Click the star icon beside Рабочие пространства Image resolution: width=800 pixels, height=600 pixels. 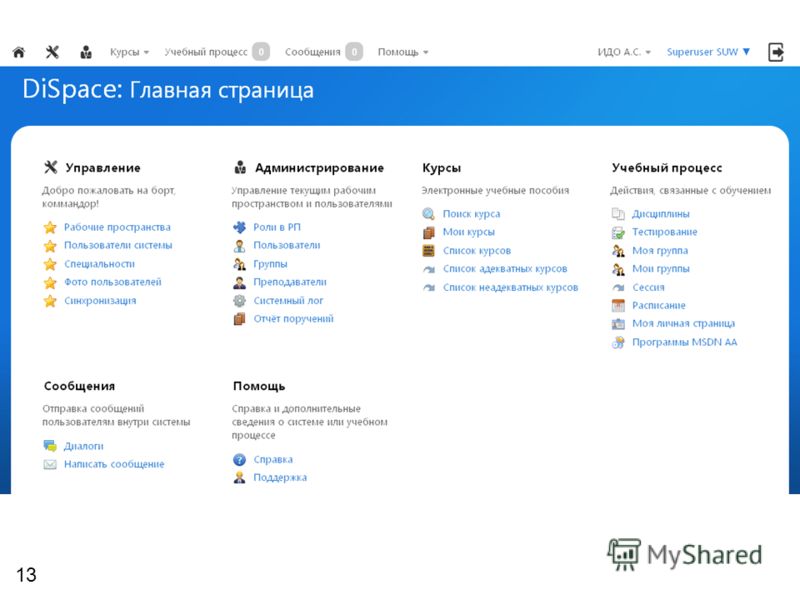point(50,227)
